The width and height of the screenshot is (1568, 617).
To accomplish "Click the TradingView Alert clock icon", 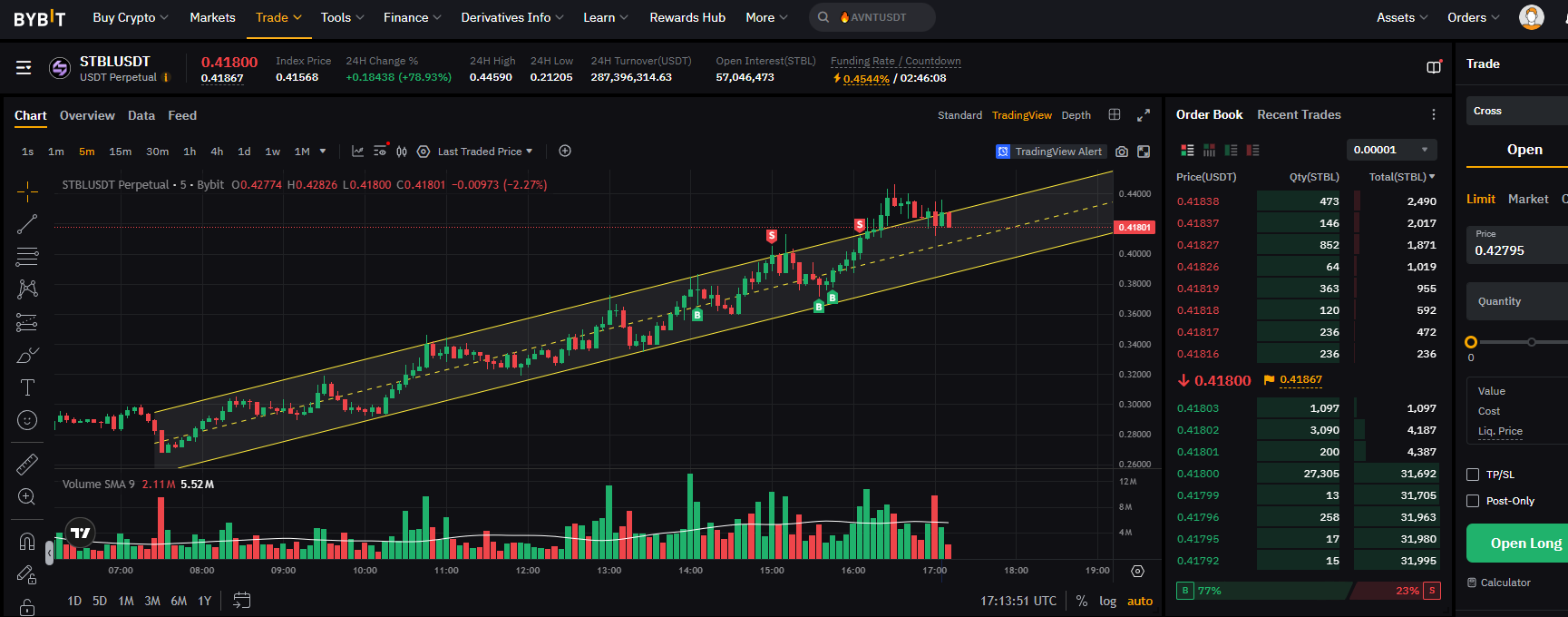I will (1003, 152).
